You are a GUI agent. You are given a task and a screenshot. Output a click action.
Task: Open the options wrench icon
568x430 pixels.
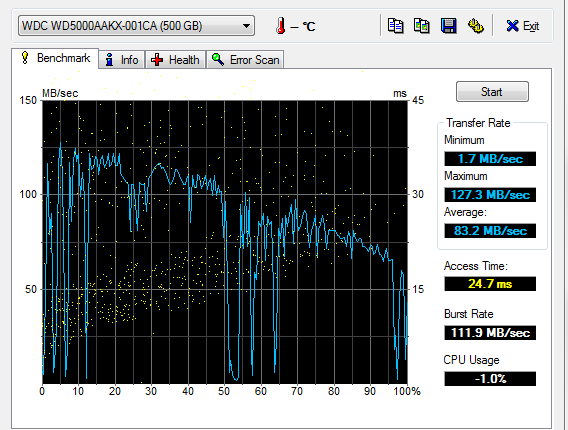pyautogui.click(x=476, y=26)
